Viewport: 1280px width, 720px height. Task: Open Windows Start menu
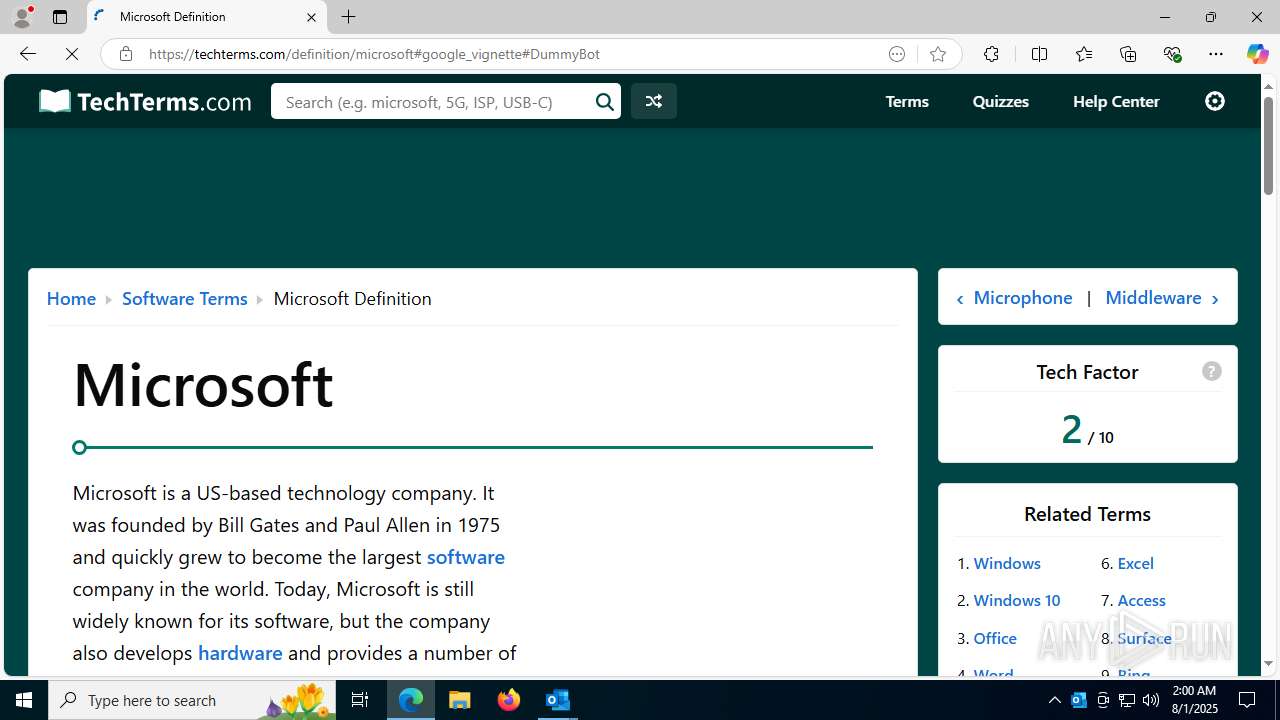click(x=24, y=700)
